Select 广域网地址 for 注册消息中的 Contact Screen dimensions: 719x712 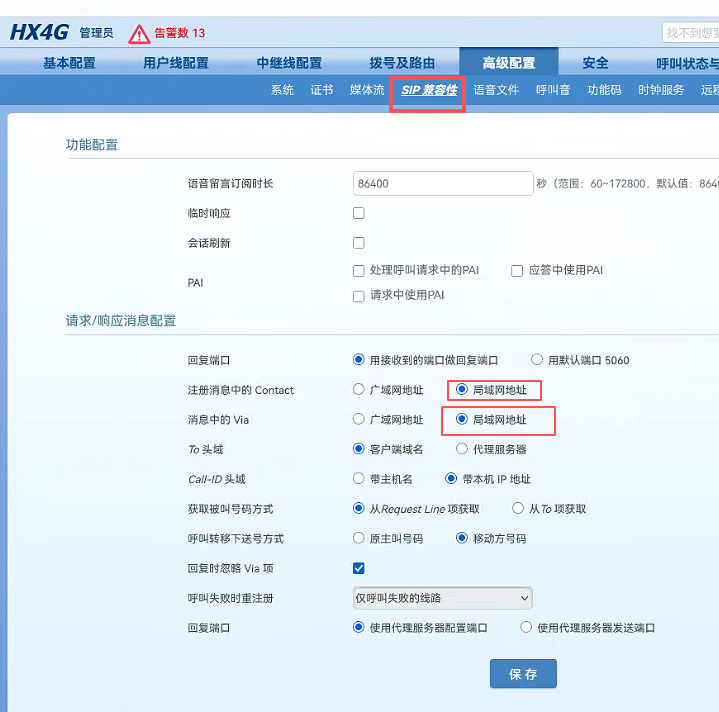pyautogui.click(x=359, y=389)
